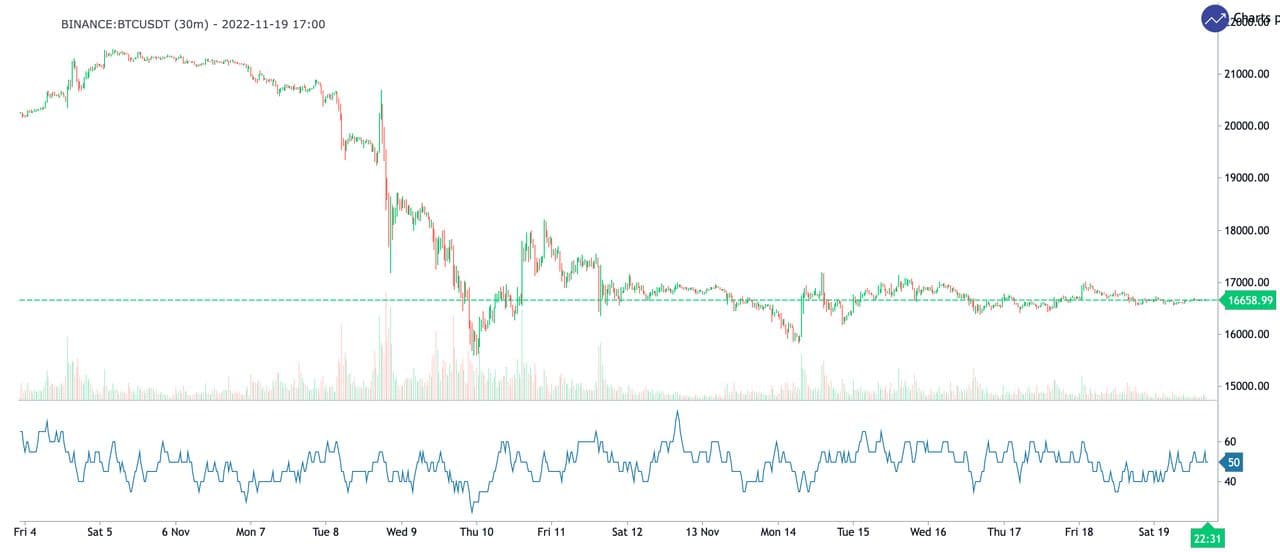Image resolution: width=1280 pixels, height=552 pixels.
Task: Click the 19000.00 price axis label
Action: (1249, 178)
